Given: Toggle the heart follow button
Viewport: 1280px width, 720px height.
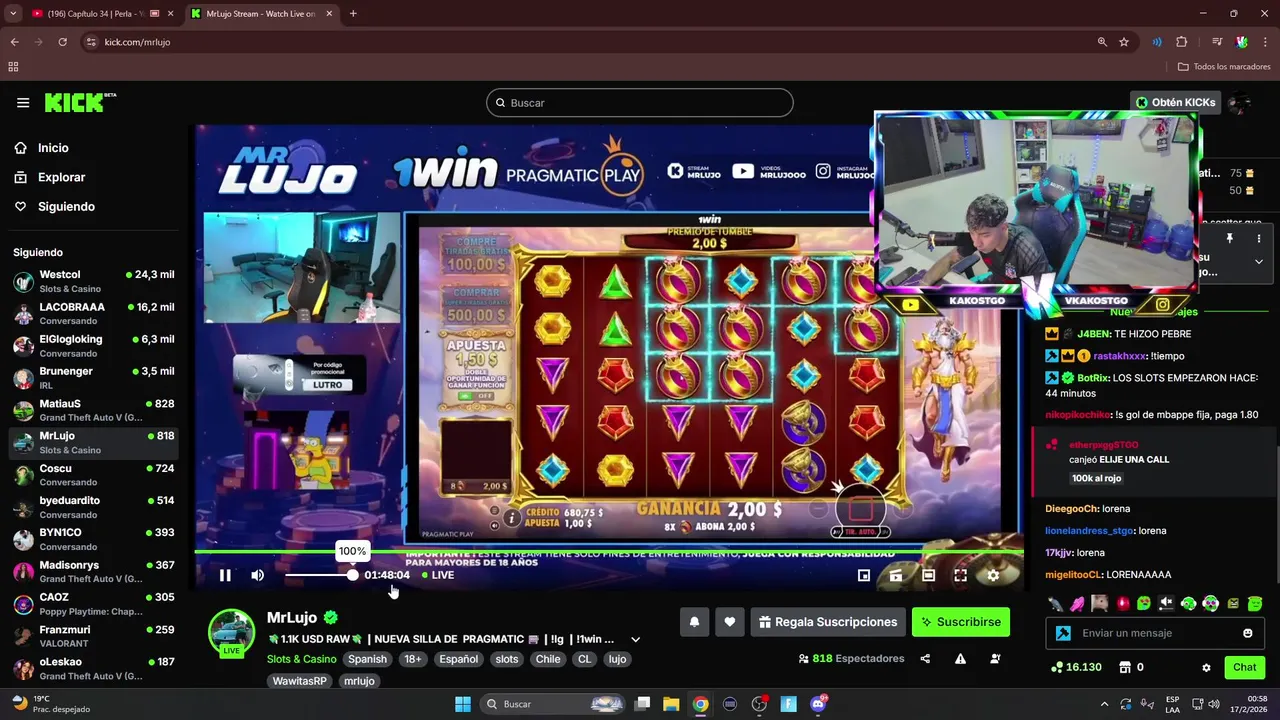Looking at the screenshot, I should tap(730, 622).
